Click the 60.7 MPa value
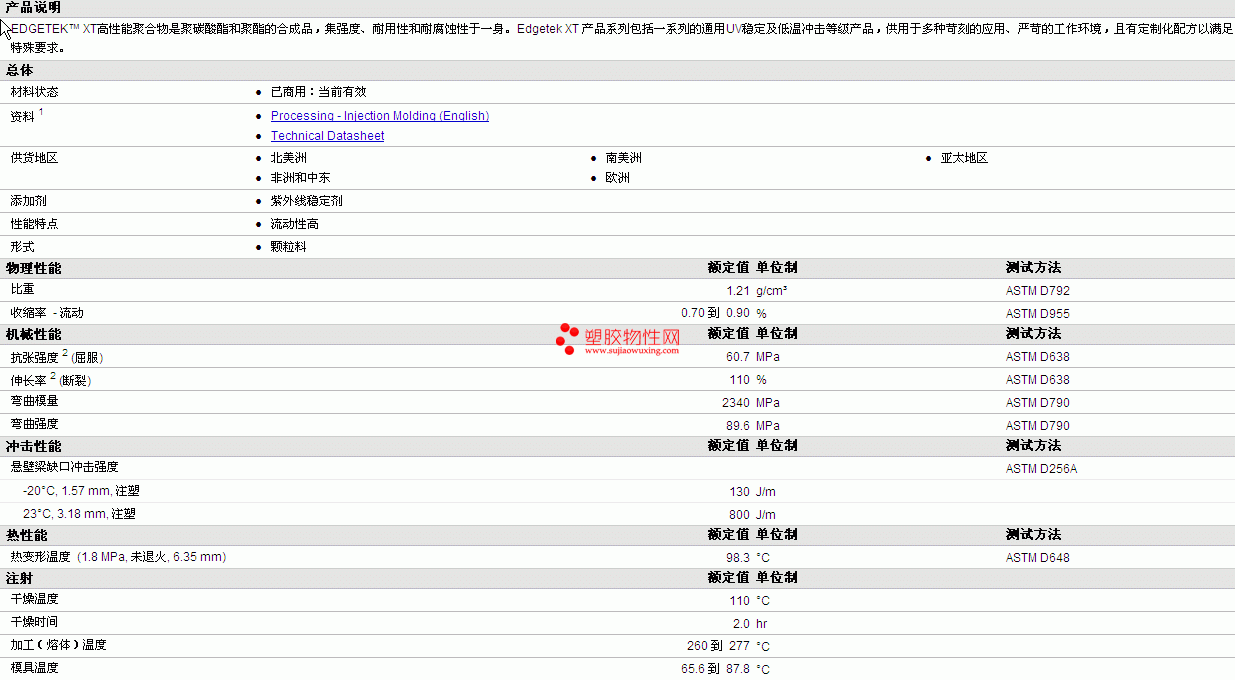1235x680 pixels. point(753,357)
